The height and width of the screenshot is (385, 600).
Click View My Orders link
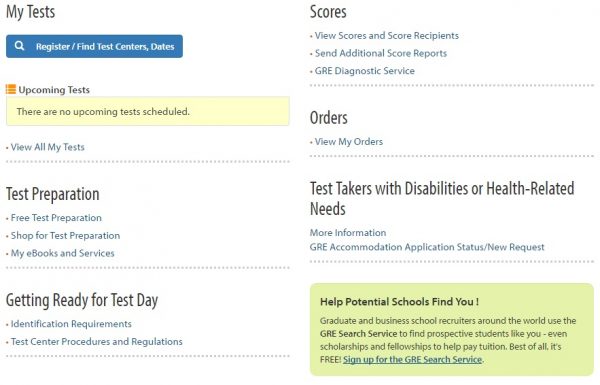(x=349, y=142)
